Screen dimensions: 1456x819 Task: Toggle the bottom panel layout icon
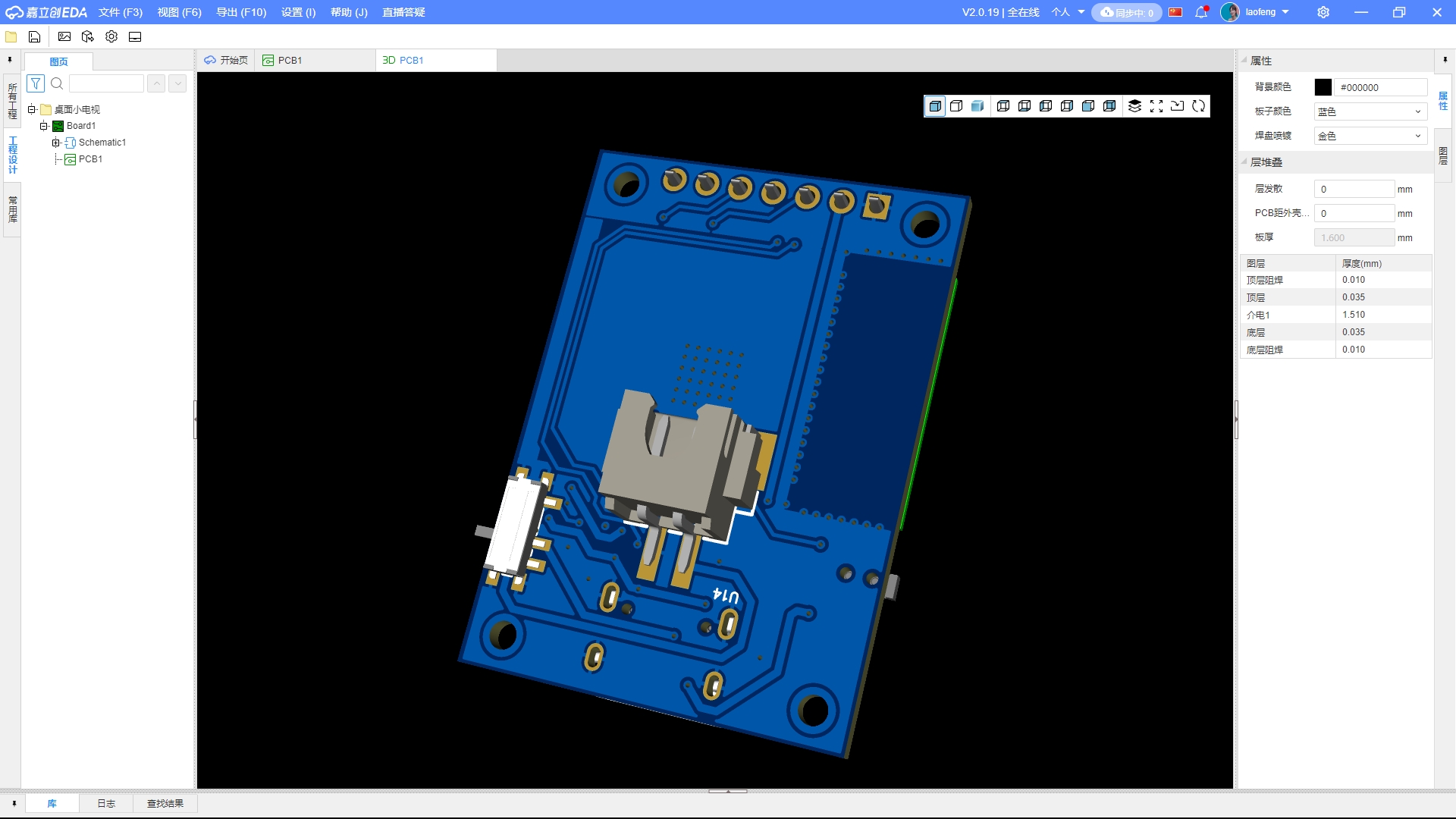(135, 36)
